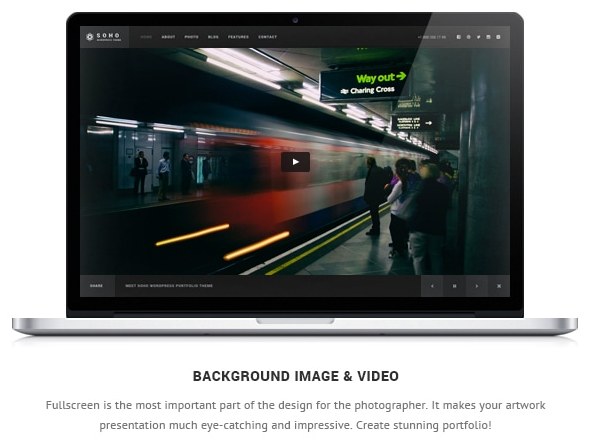Play the video with center play button
Viewport: 590px width, 444px height.
[x=295, y=162]
